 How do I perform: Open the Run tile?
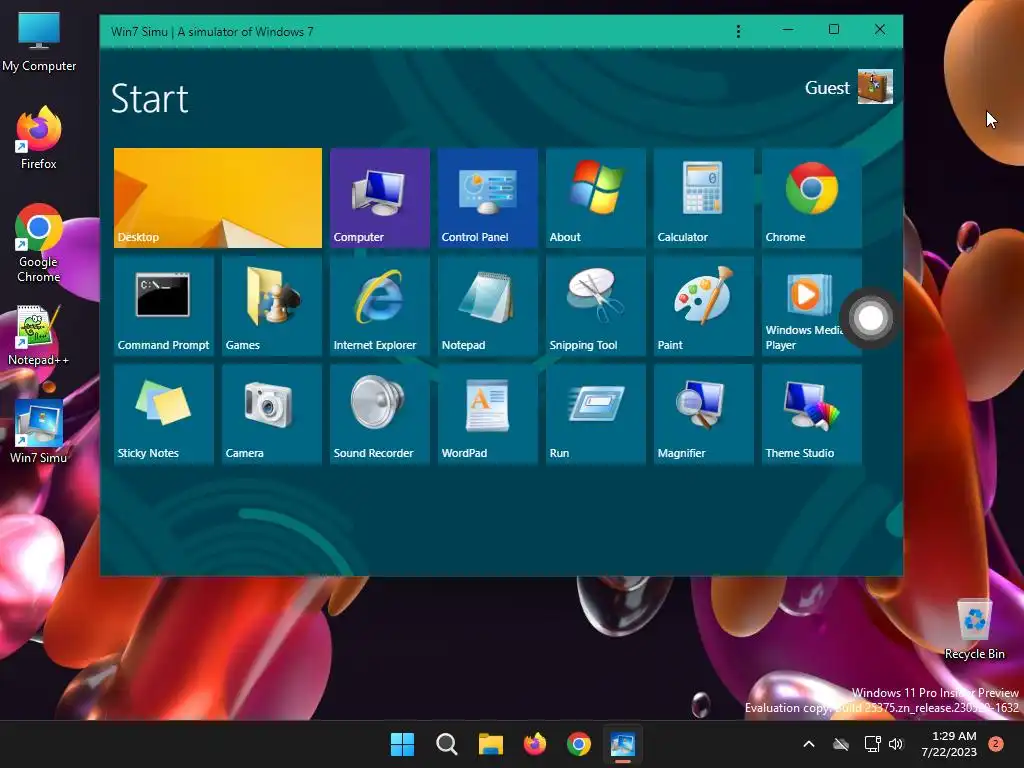click(x=596, y=414)
